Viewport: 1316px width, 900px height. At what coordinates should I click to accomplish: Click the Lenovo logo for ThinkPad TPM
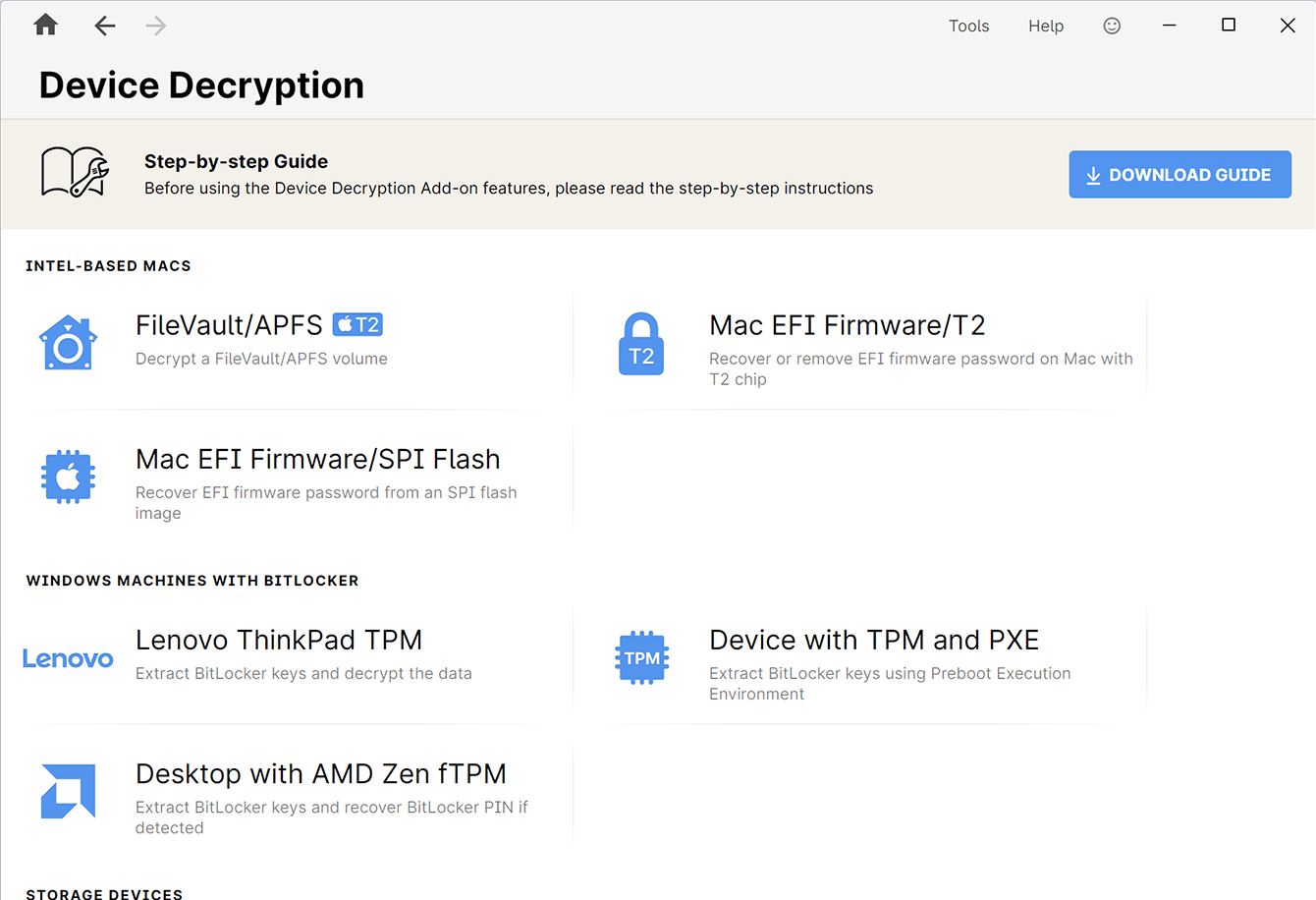[x=68, y=657]
